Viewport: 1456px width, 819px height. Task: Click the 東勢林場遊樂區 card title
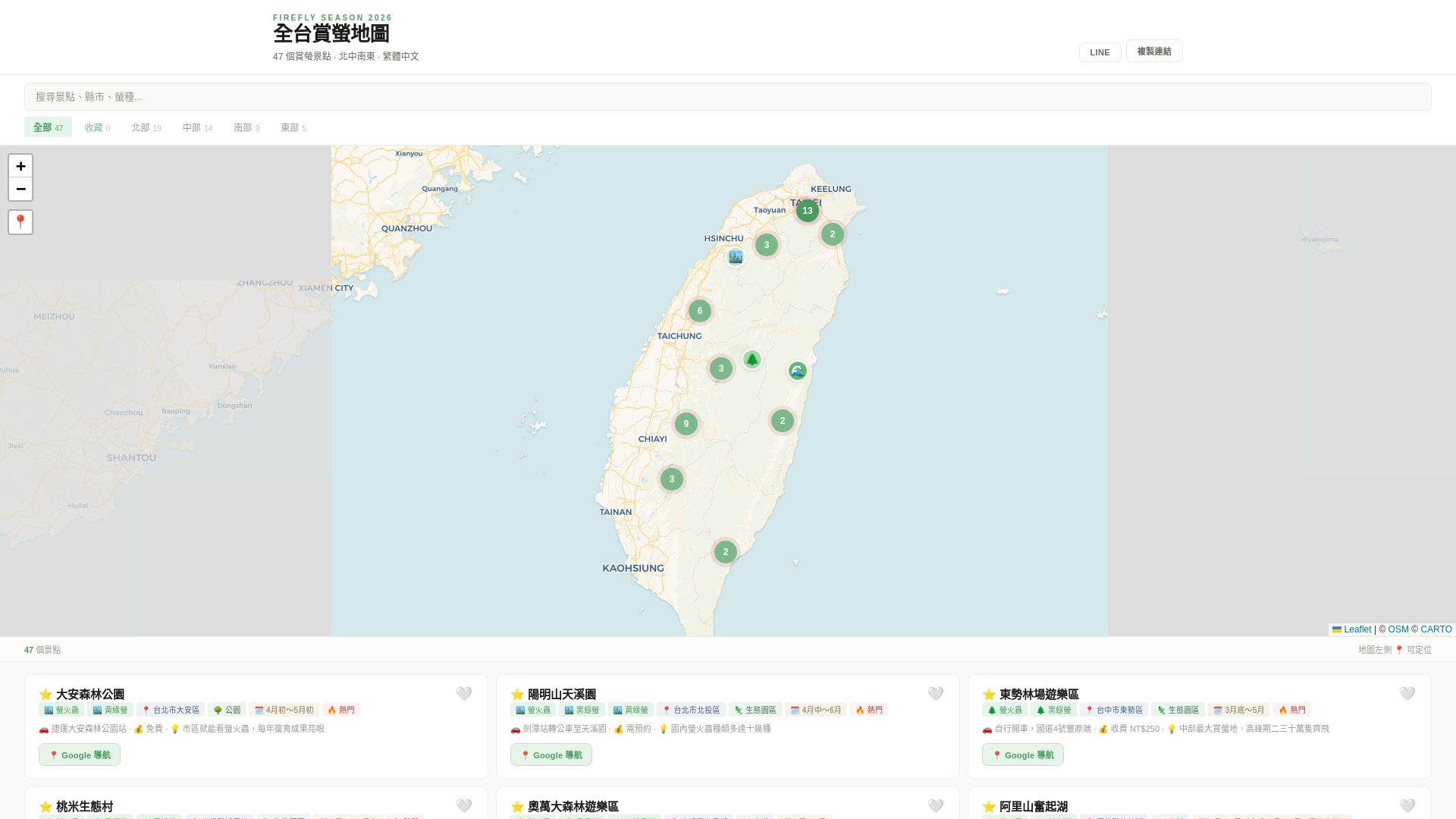click(x=1039, y=694)
